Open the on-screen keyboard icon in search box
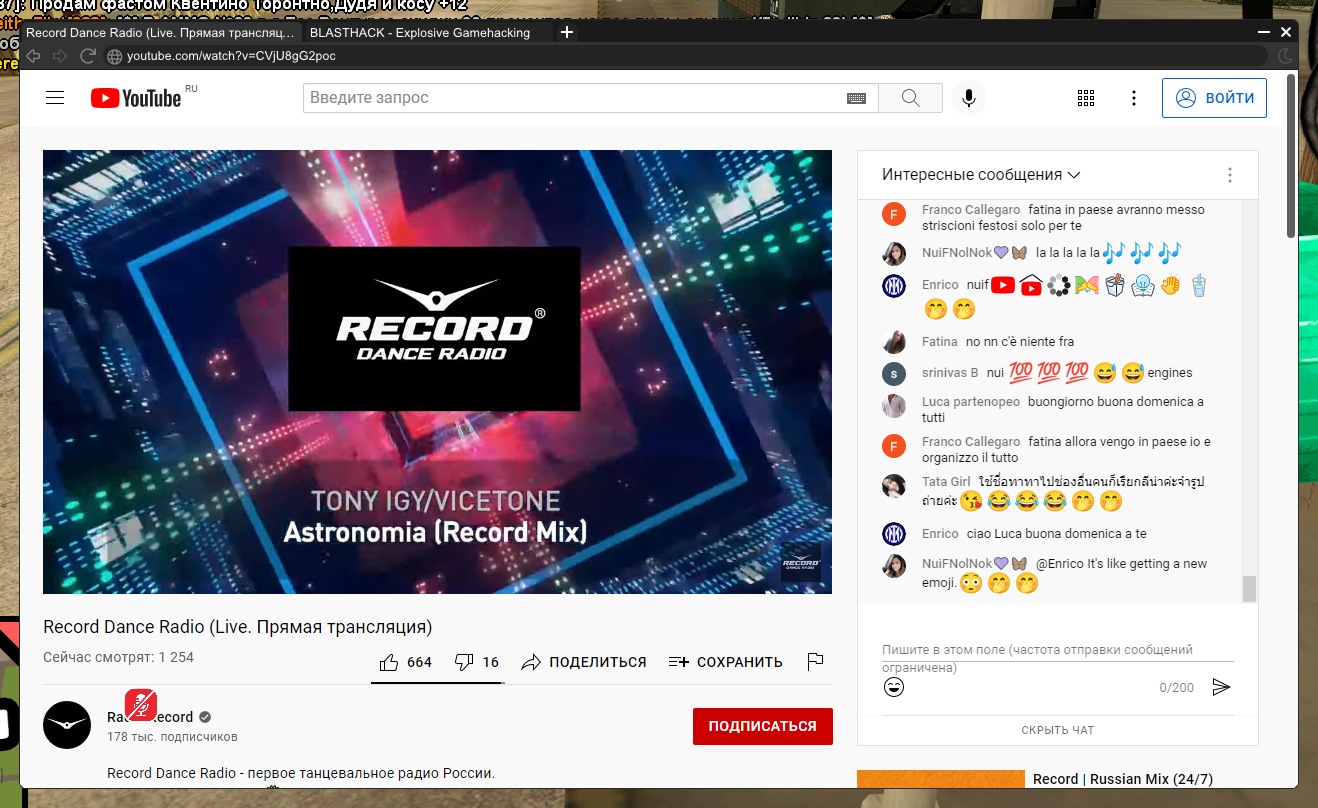The width and height of the screenshot is (1318, 808). pyautogui.click(x=856, y=98)
